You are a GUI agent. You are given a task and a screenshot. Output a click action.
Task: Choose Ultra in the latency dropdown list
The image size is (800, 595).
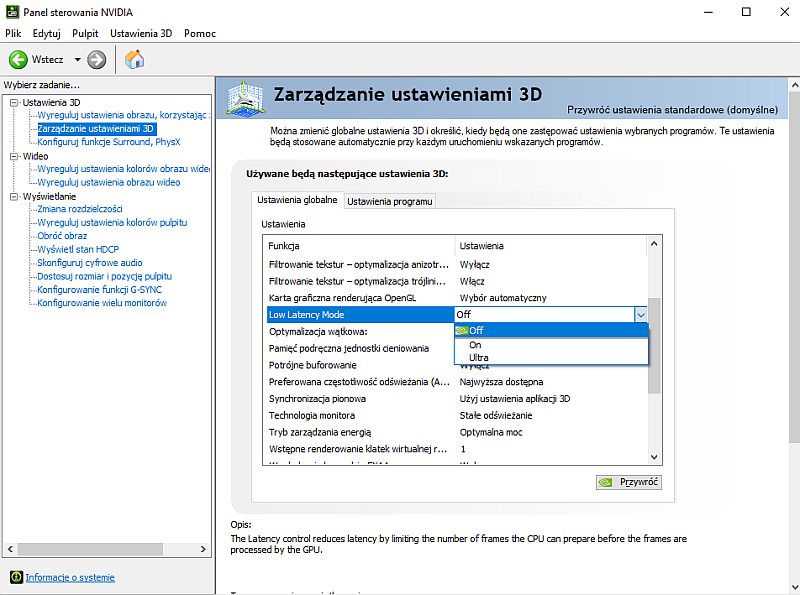[x=551, y=358]
